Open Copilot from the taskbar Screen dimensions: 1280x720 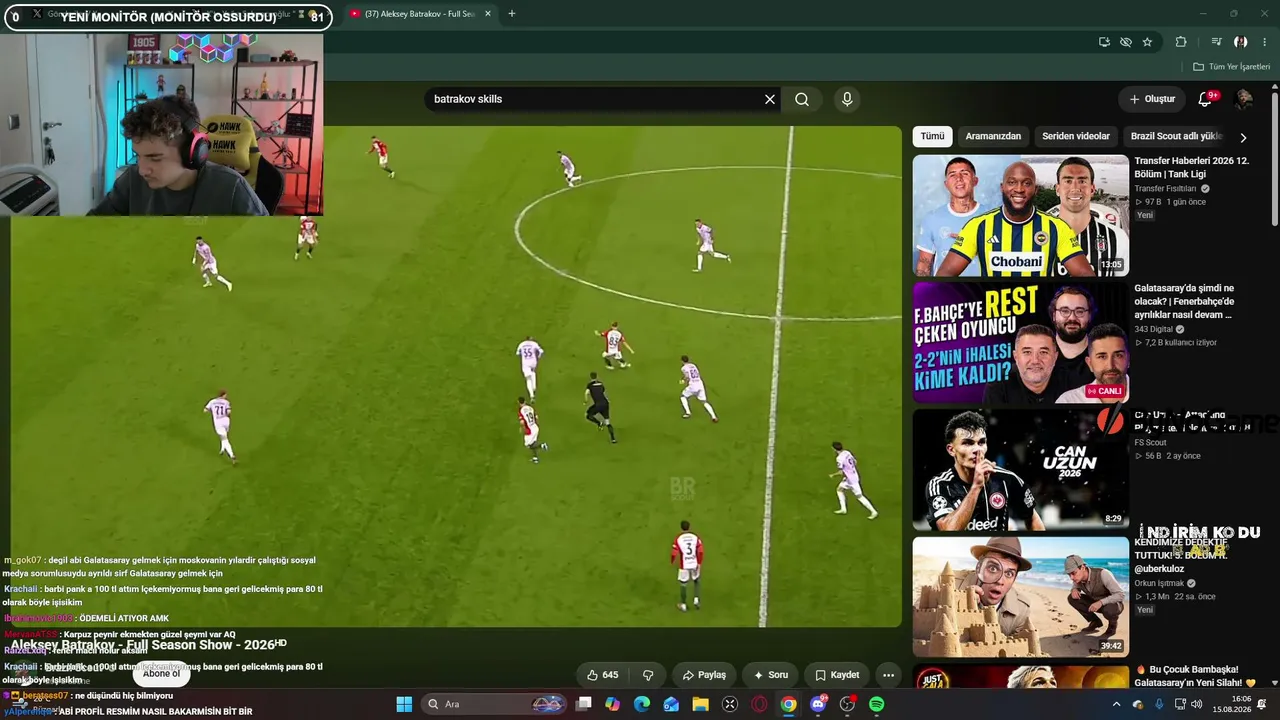[612, 704]
